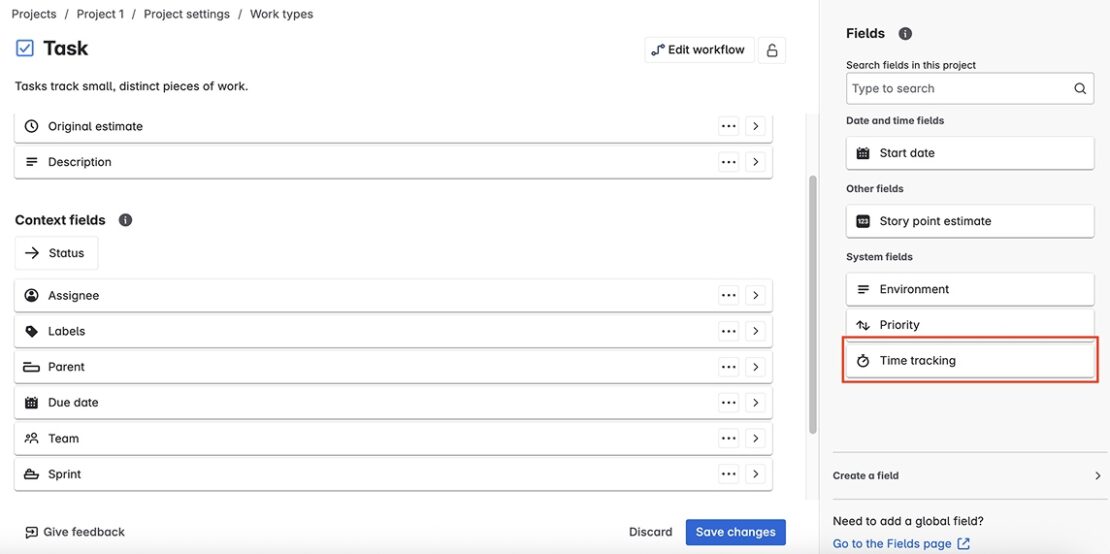Viewport: 1110px width, 554px height.
Task: Expand the Assignee field chevron
Action: click(755, 296)
